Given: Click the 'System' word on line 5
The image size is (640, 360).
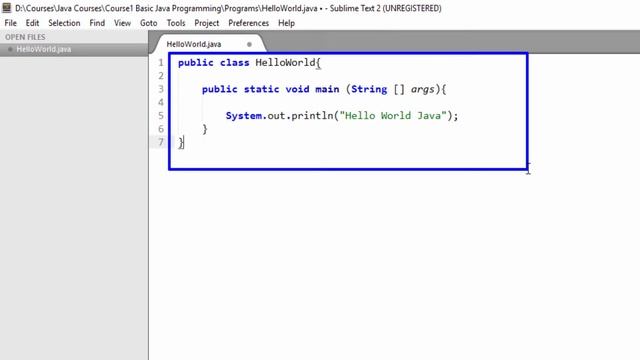Looking at the screenshot, I should 244,116.
